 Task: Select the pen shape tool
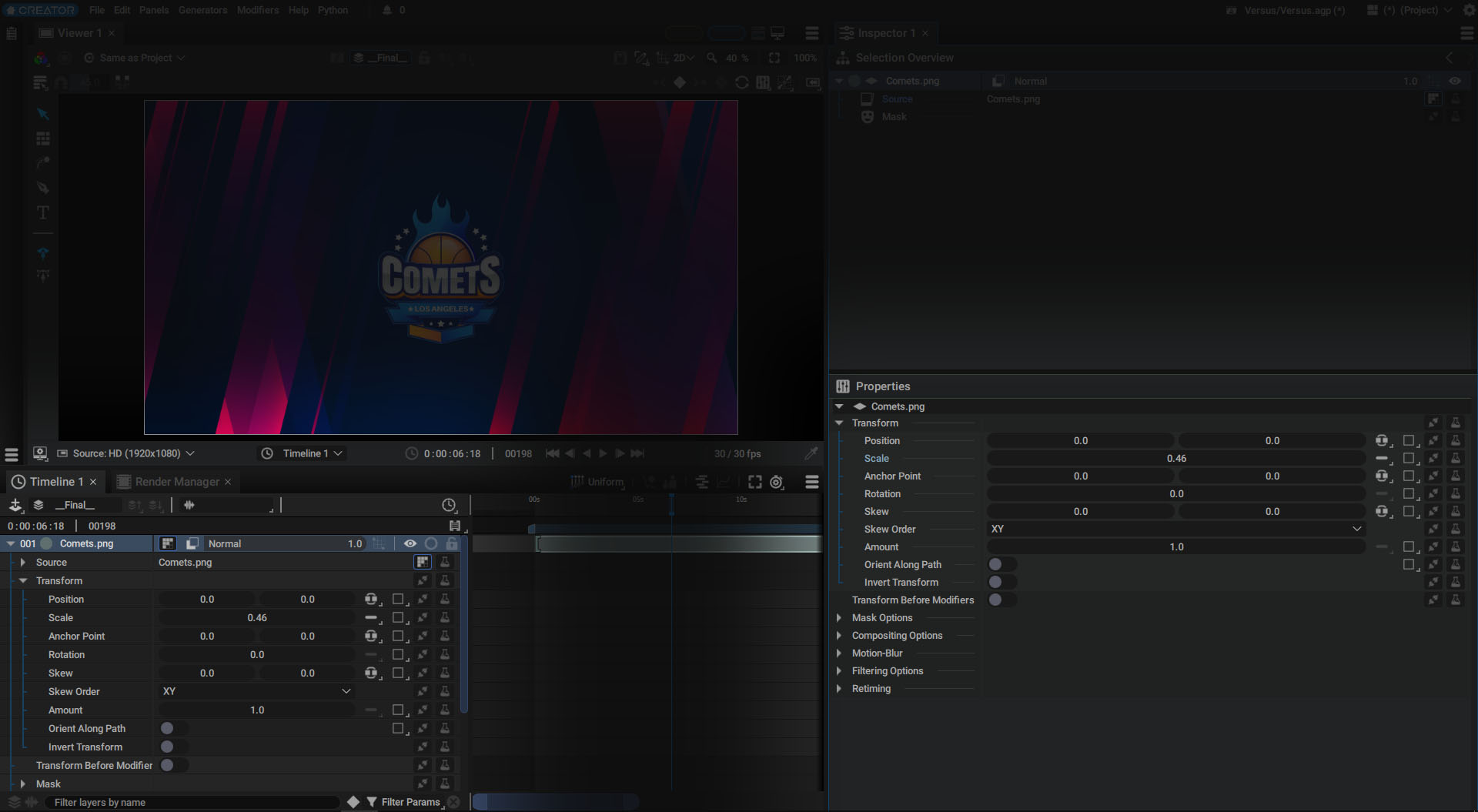point(43,188)
